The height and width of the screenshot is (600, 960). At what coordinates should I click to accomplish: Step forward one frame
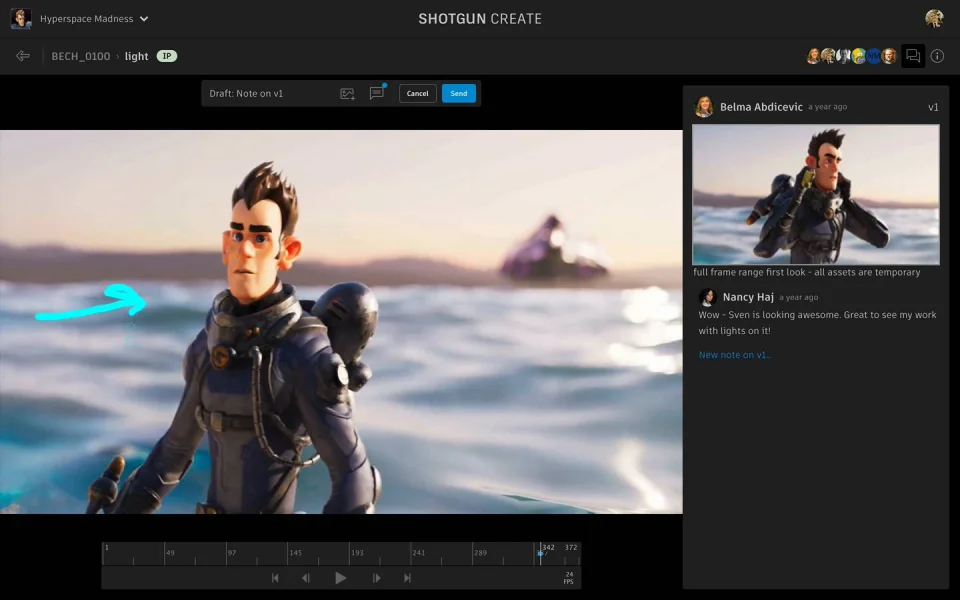click(x=377, y=578)
